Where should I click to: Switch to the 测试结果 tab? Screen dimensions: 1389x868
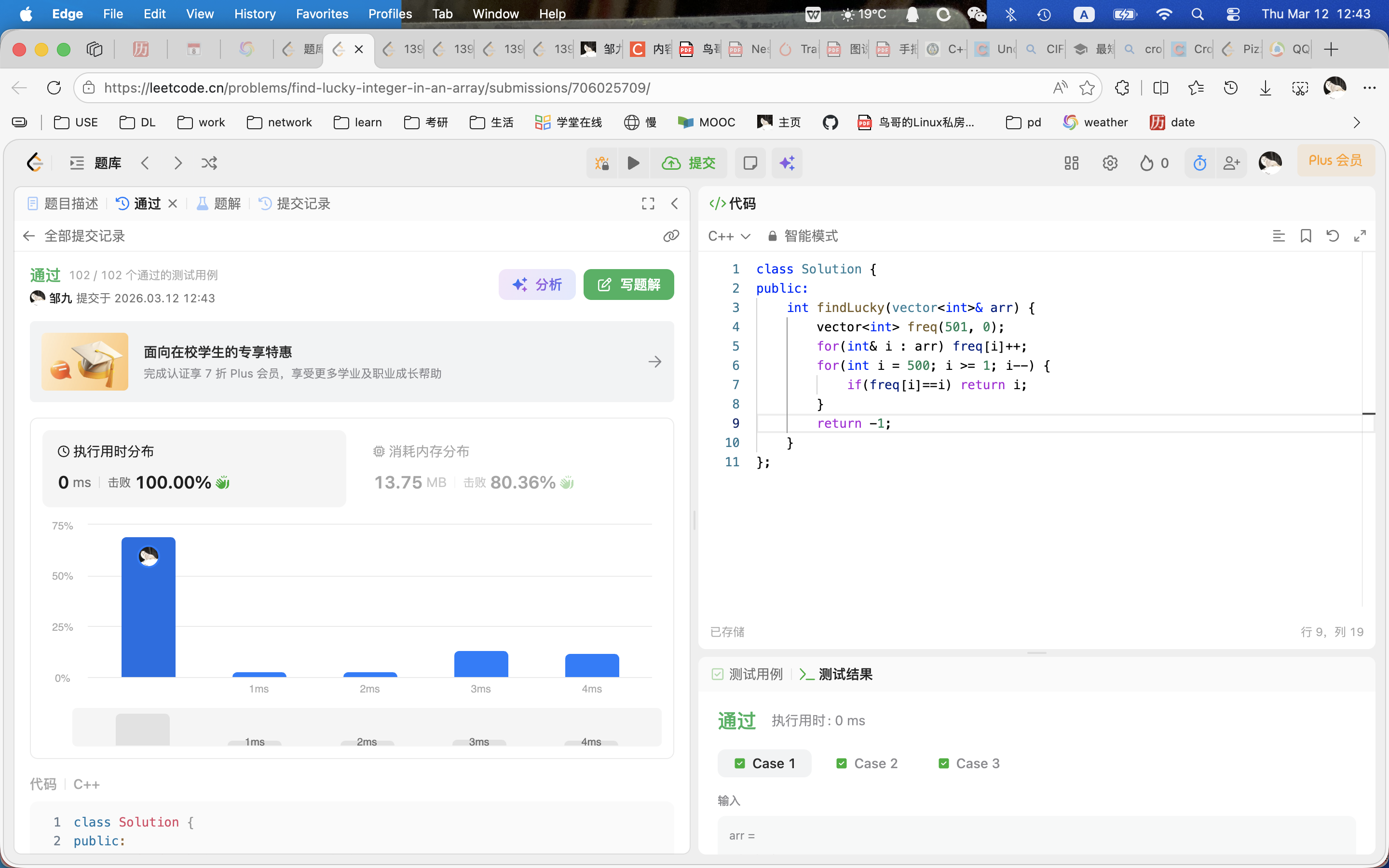click(x=836, y=675)
